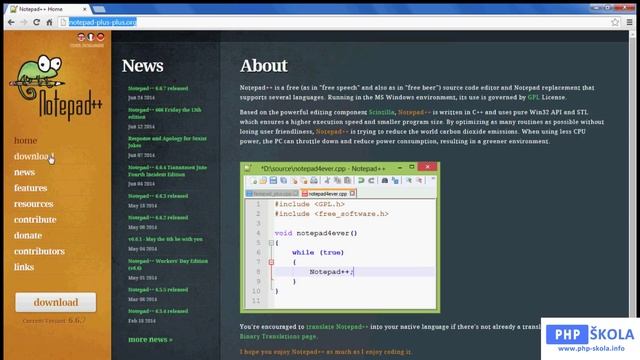Open Response and Apology for Sexist Jokes

[167, 142]
